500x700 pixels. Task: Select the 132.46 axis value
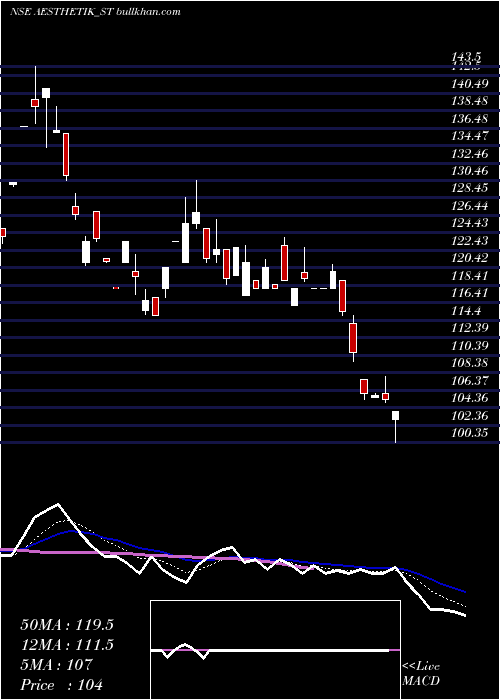pyautogui.click(x=470, y=154)
